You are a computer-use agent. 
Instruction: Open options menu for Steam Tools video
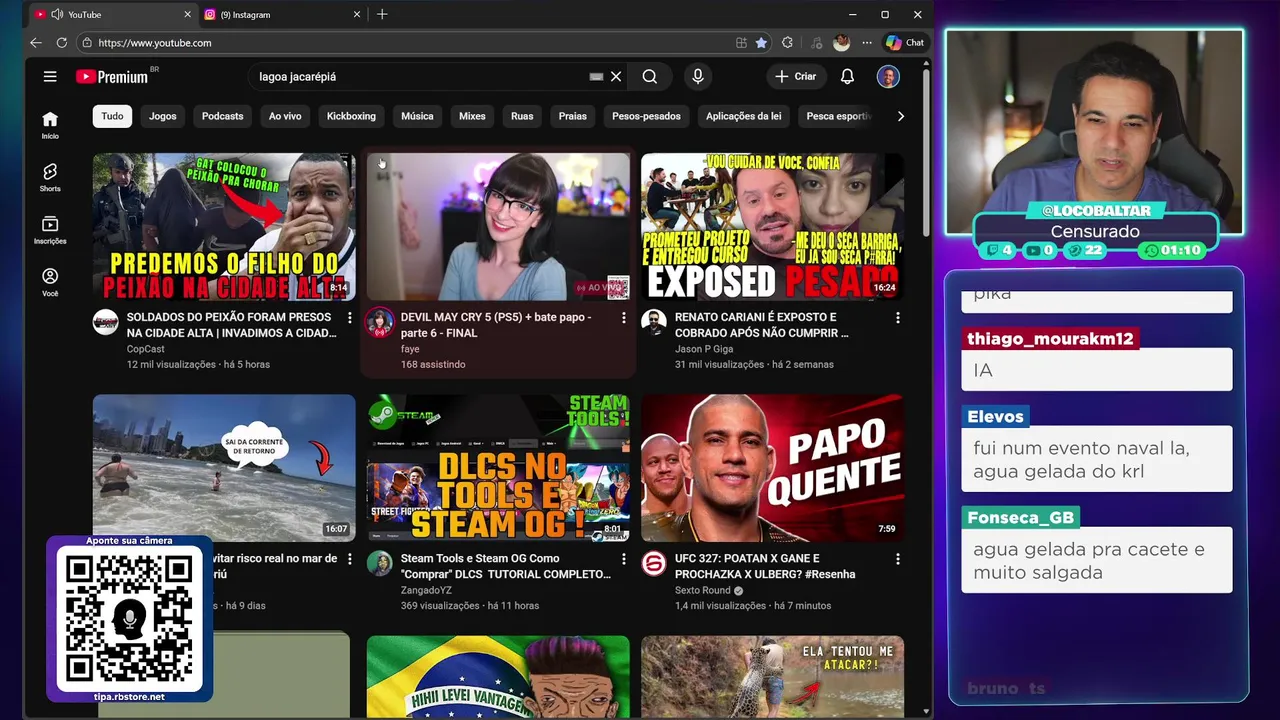coord(623,559)
